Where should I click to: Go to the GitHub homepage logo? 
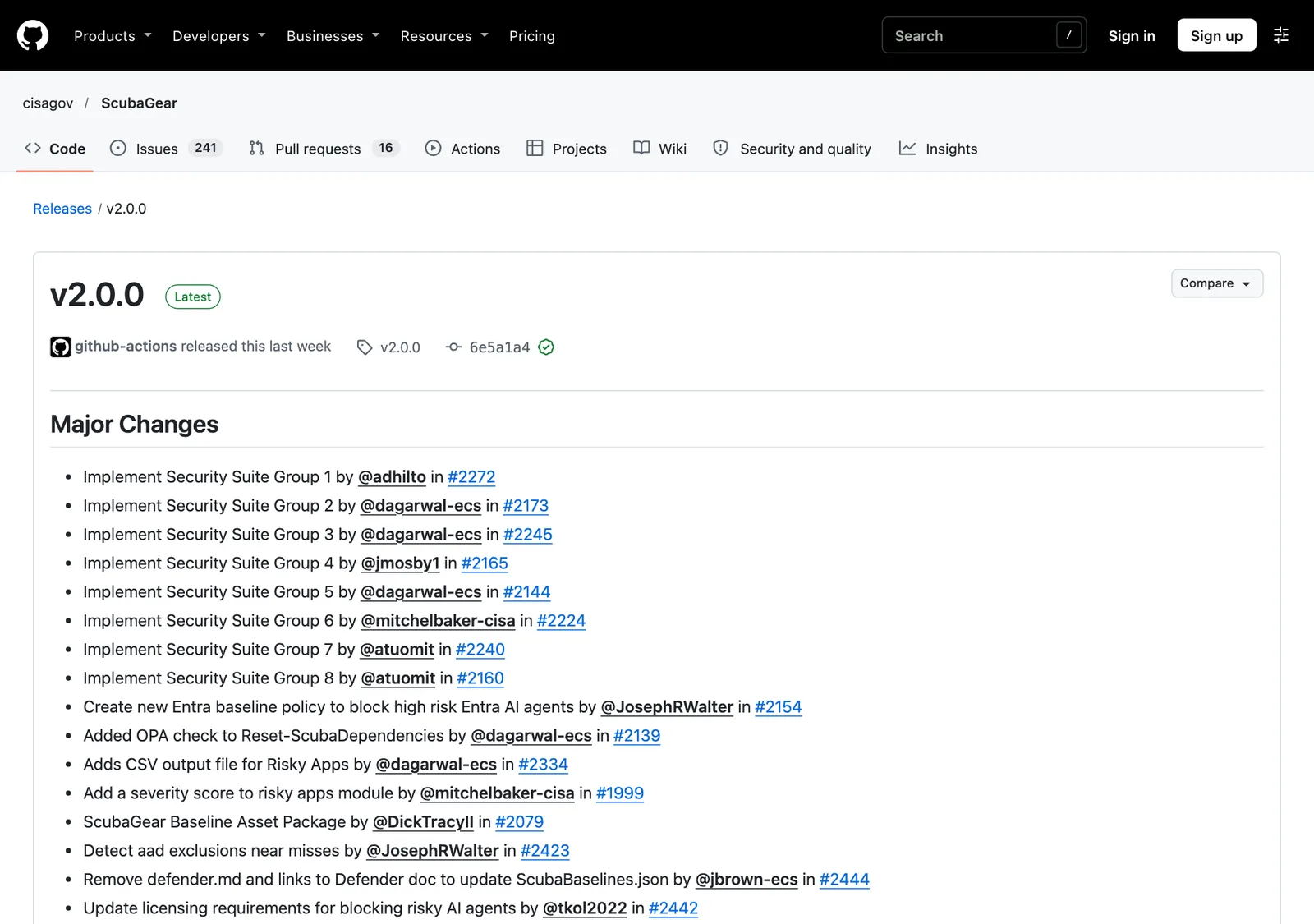[x=33, y=35]
